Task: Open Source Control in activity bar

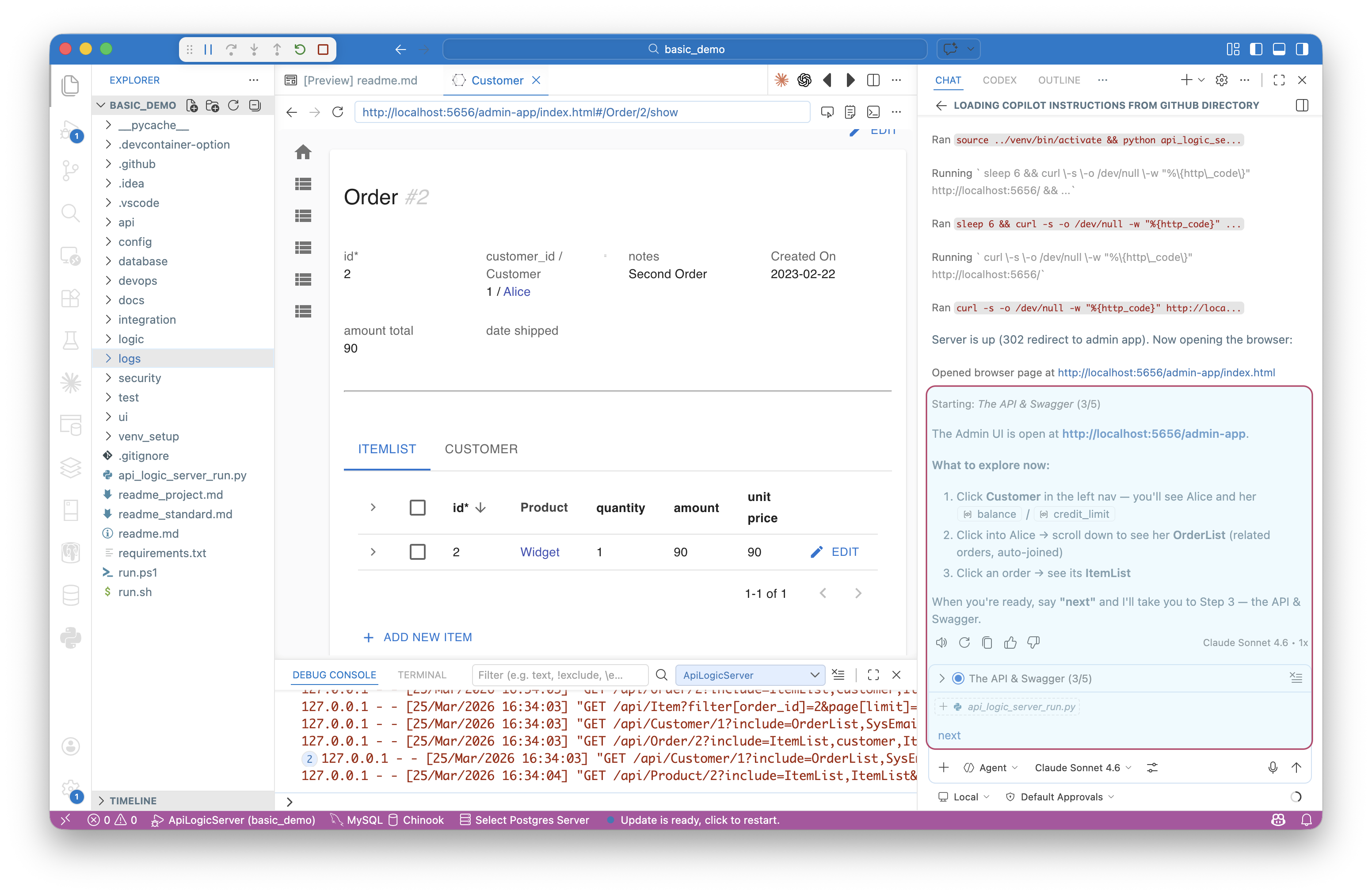Action: [x=70, y=170]
